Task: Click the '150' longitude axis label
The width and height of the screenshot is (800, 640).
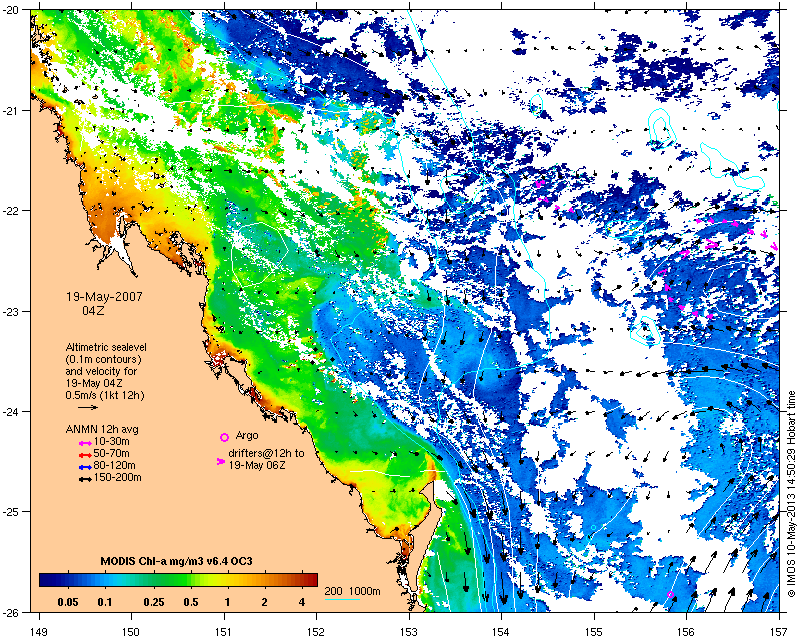Action: click(131, 632)
